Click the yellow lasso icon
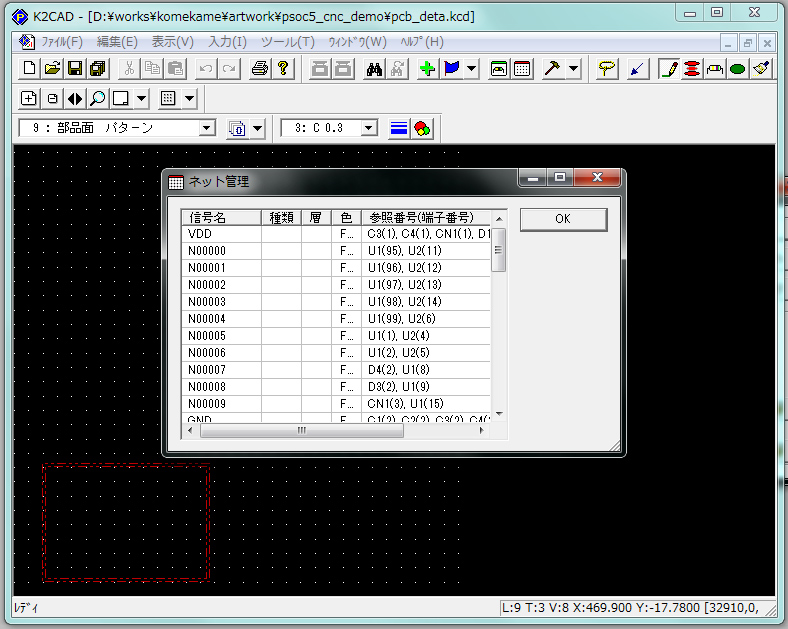Viewport: 788px width, 629px height. [x=607, y=68]
